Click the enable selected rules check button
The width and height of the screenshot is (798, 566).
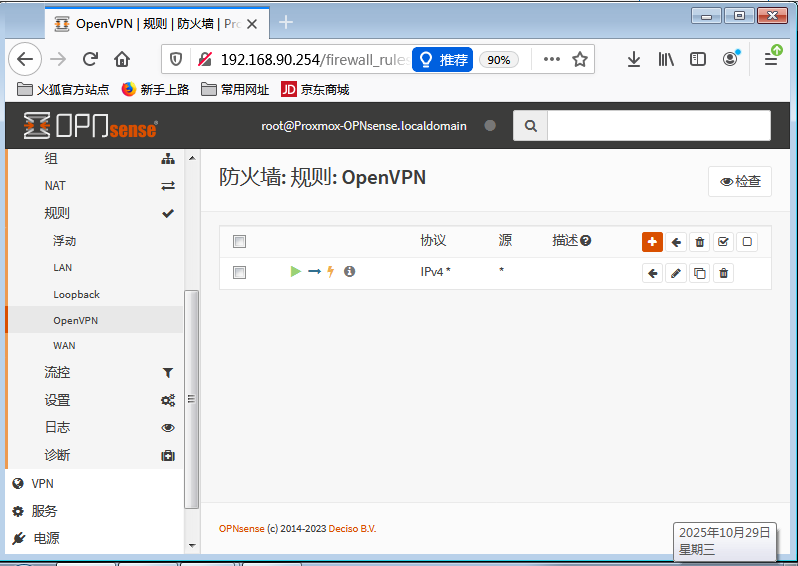pyautogui.click(x=723, y=242)
